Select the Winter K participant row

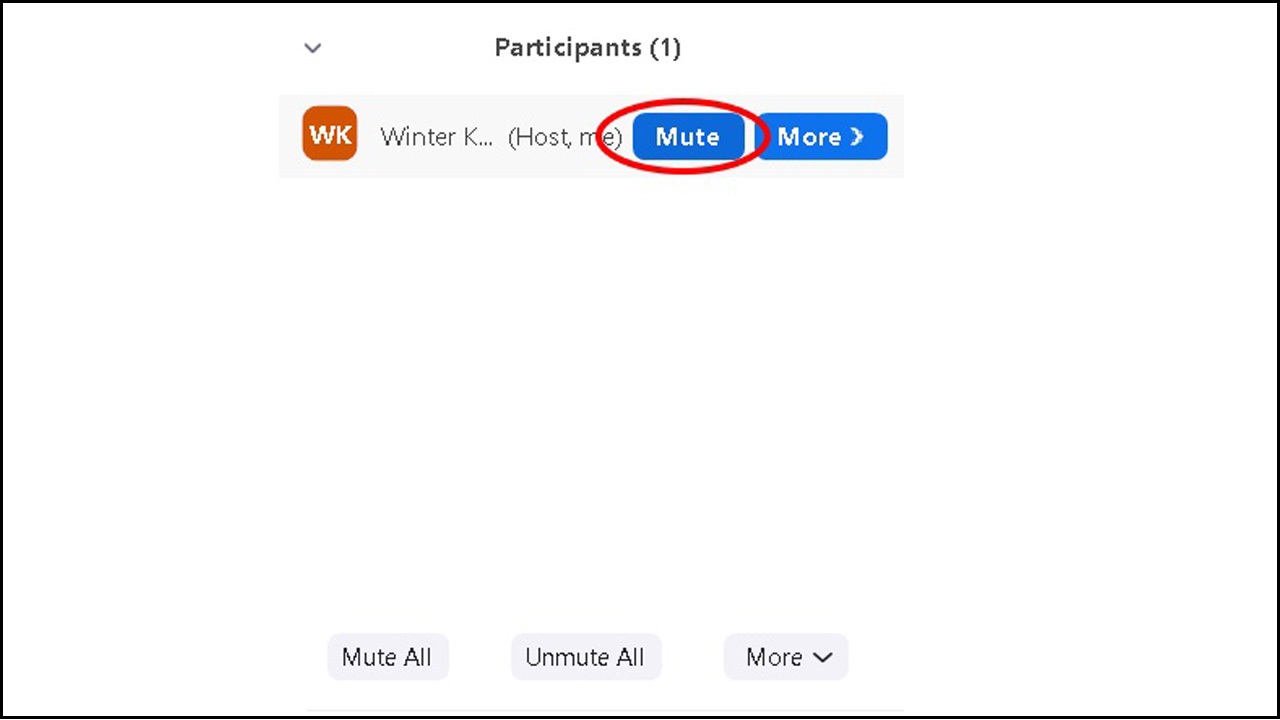(591, 136)
